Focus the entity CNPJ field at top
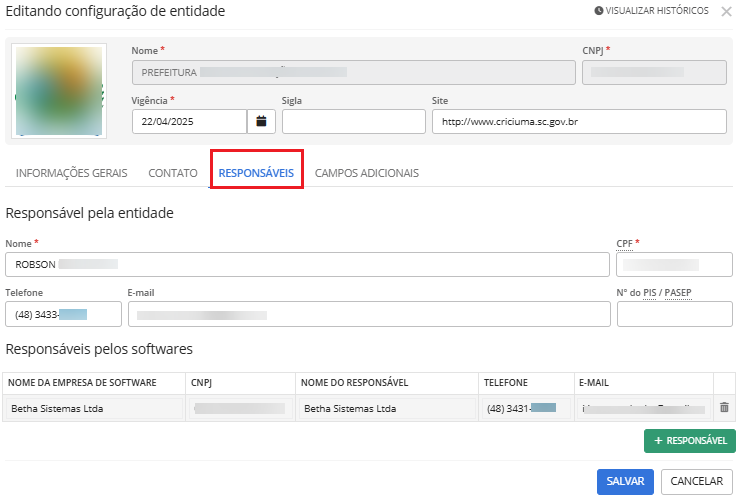 [x=654, y=73]
